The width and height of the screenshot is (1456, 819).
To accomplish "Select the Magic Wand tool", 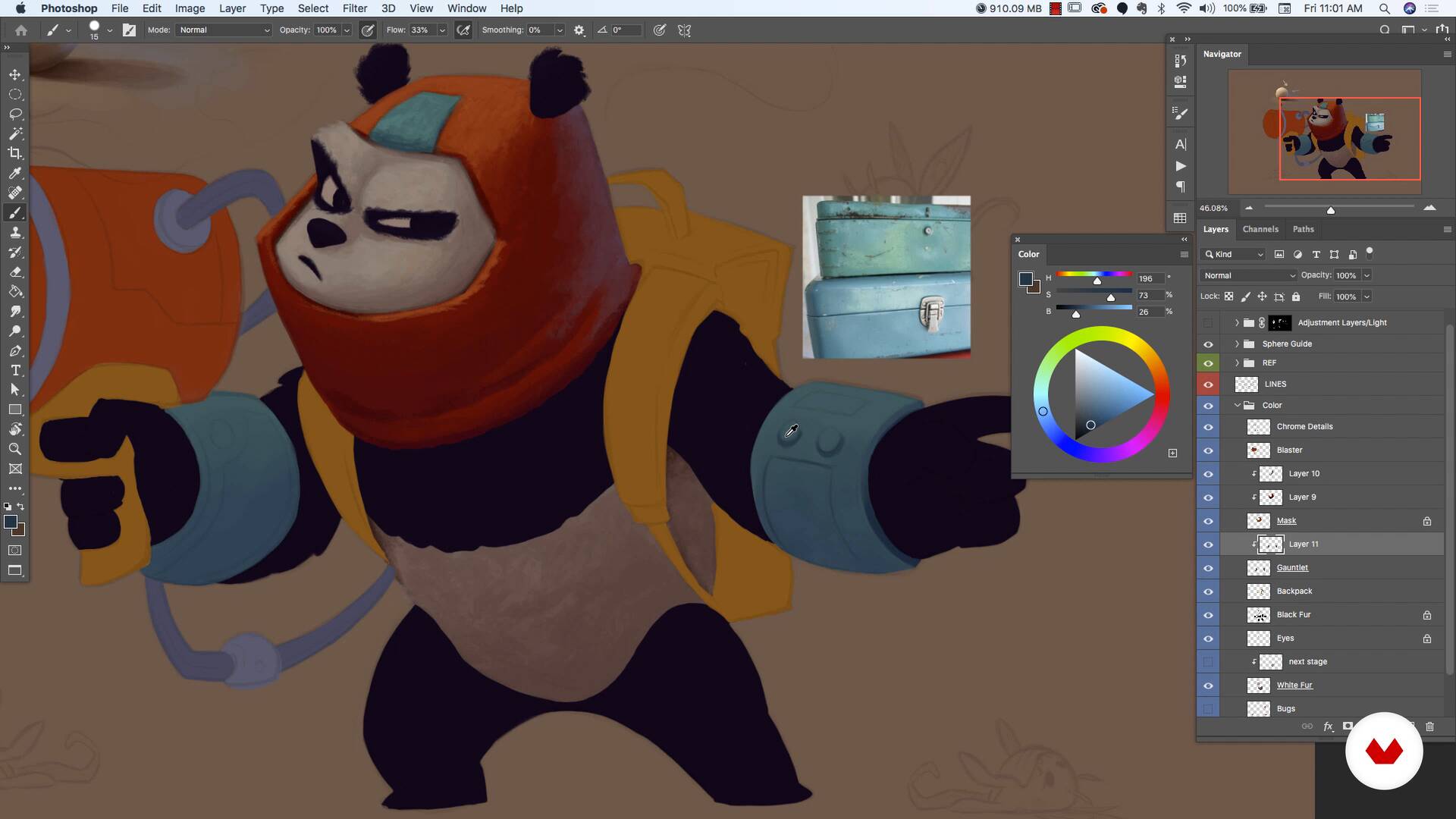I will point(15,133).
